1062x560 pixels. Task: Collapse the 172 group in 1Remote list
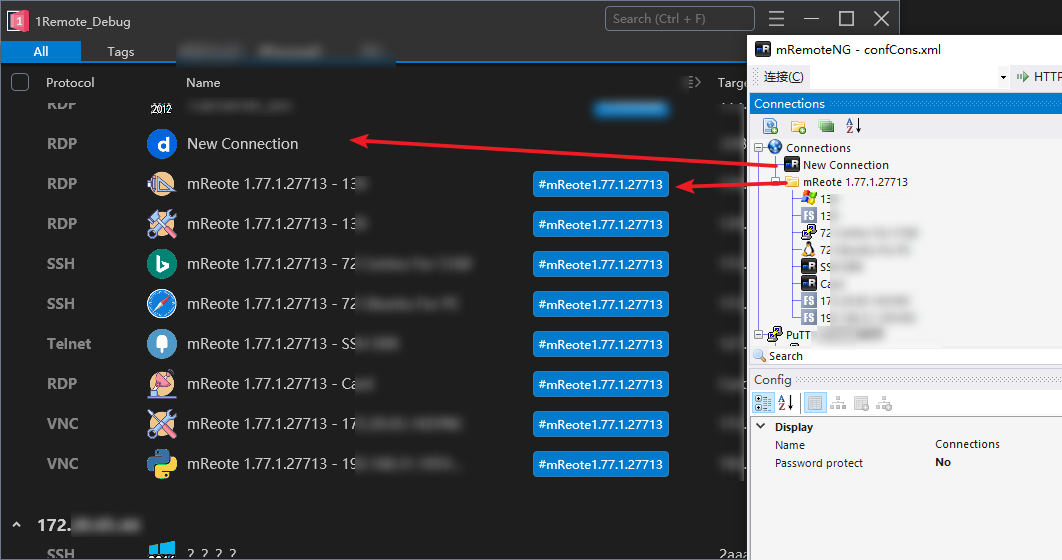click(x=16, y=525)
